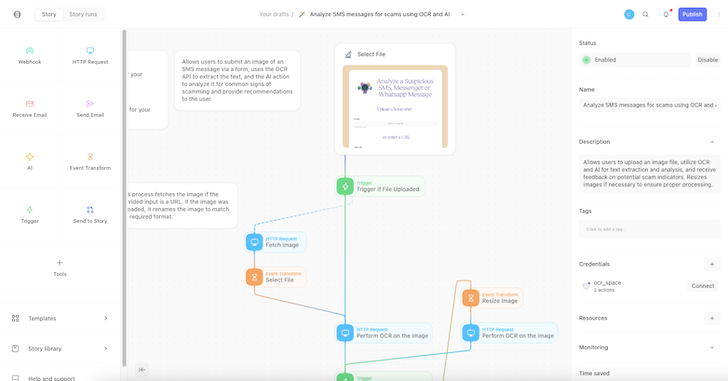This screenshot has height=381, width=728.
Task: Click the Fetch Image HTTP Request node icon
Action: tap(254, 242)
